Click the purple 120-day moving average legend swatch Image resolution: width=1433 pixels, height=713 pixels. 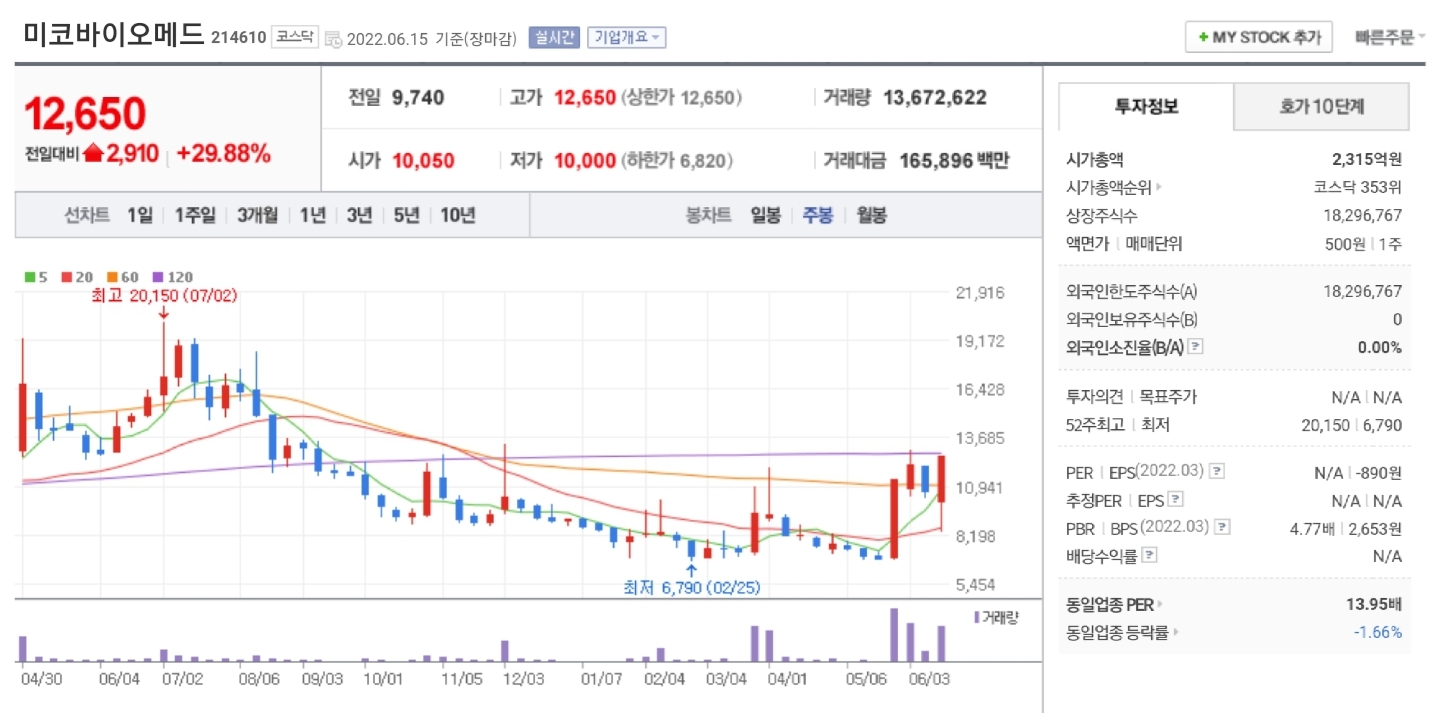coord(156,277)
